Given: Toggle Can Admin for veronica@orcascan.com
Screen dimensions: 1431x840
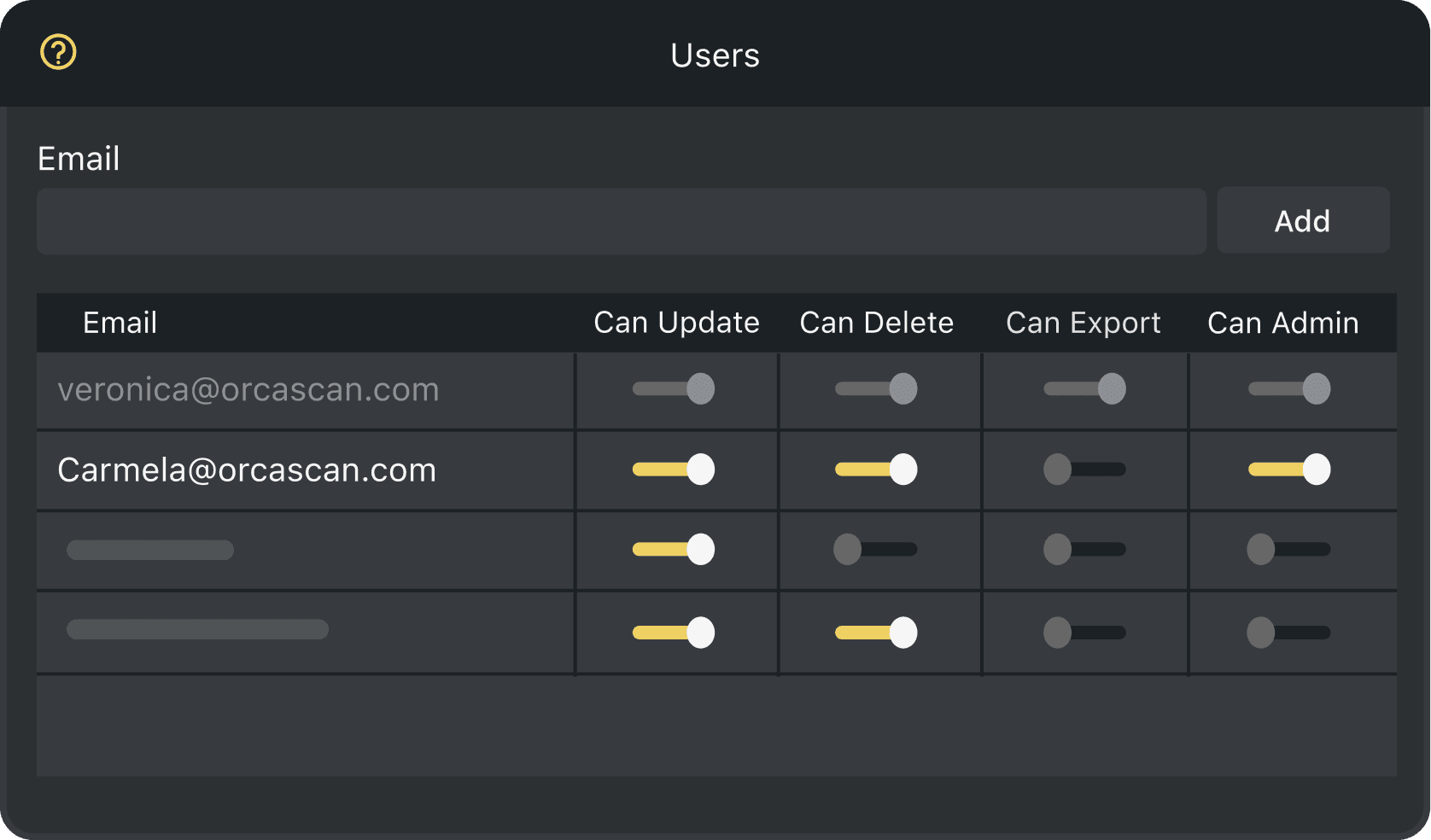Looking at the screenshot, I should [1289, 389].
